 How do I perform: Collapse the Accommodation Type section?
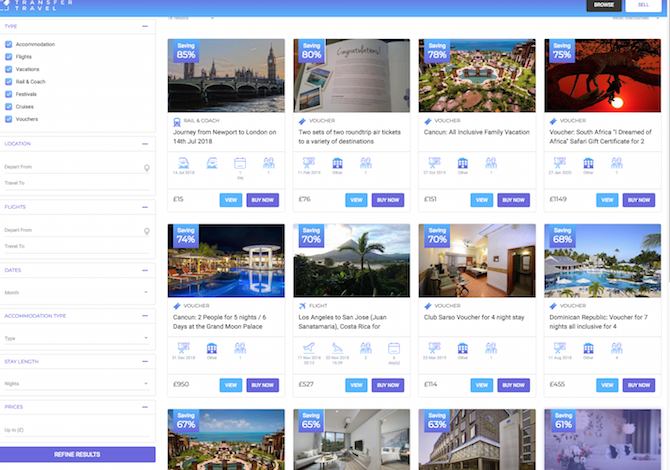pos(145,316)
